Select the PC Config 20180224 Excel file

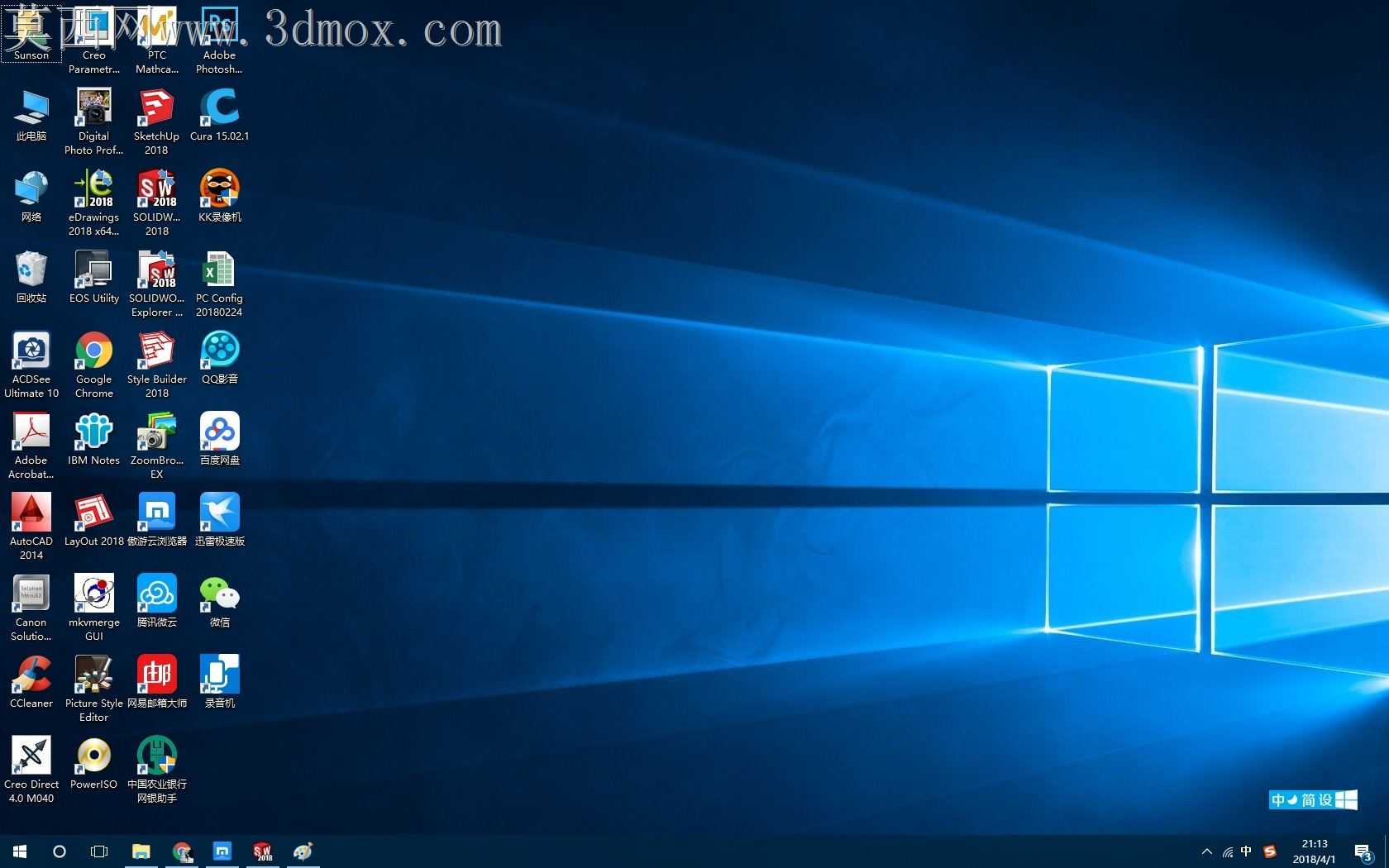click(x=219, y=284)
